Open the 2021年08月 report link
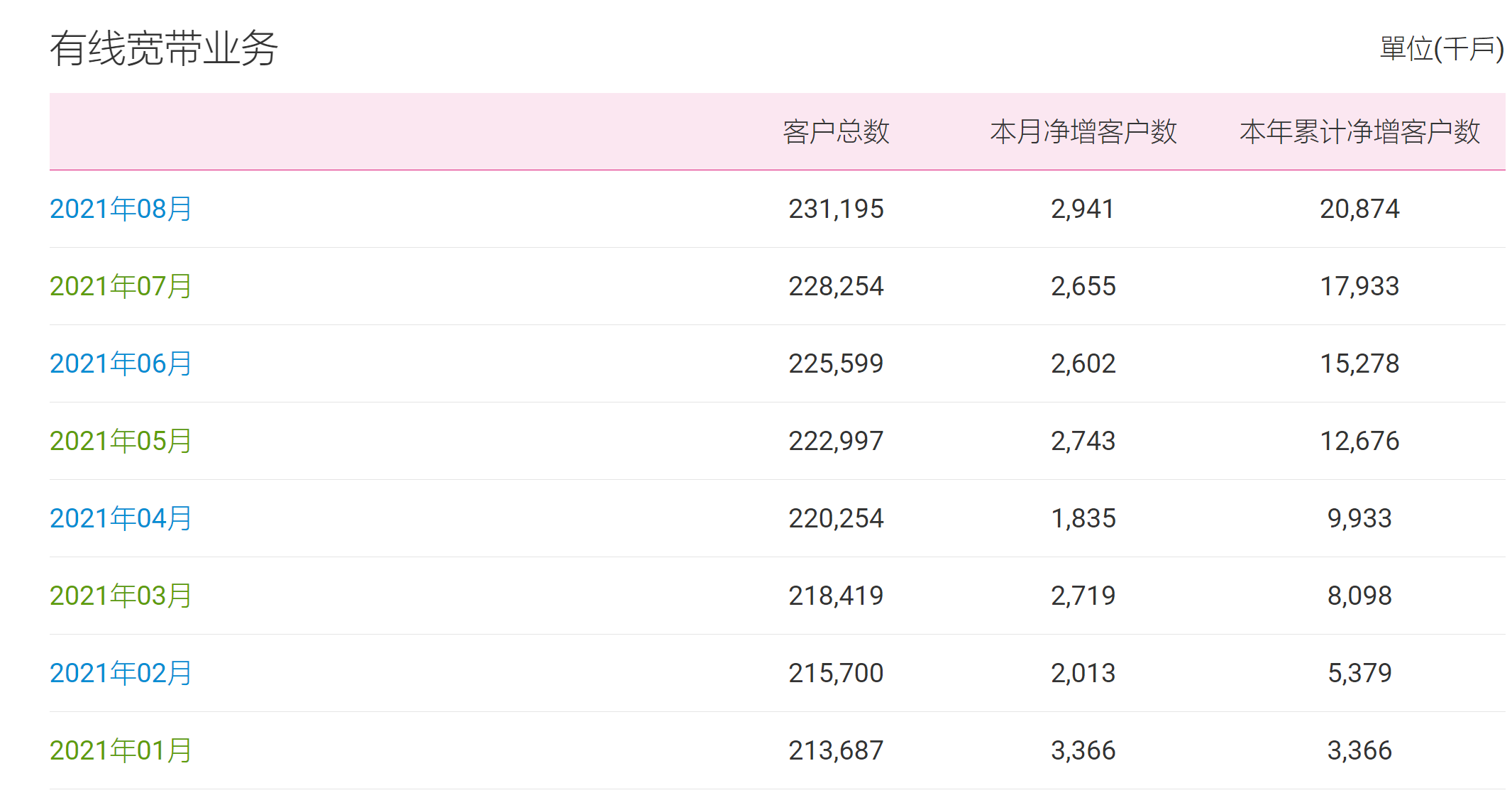1512x805 pixels. tap(121, 209)
